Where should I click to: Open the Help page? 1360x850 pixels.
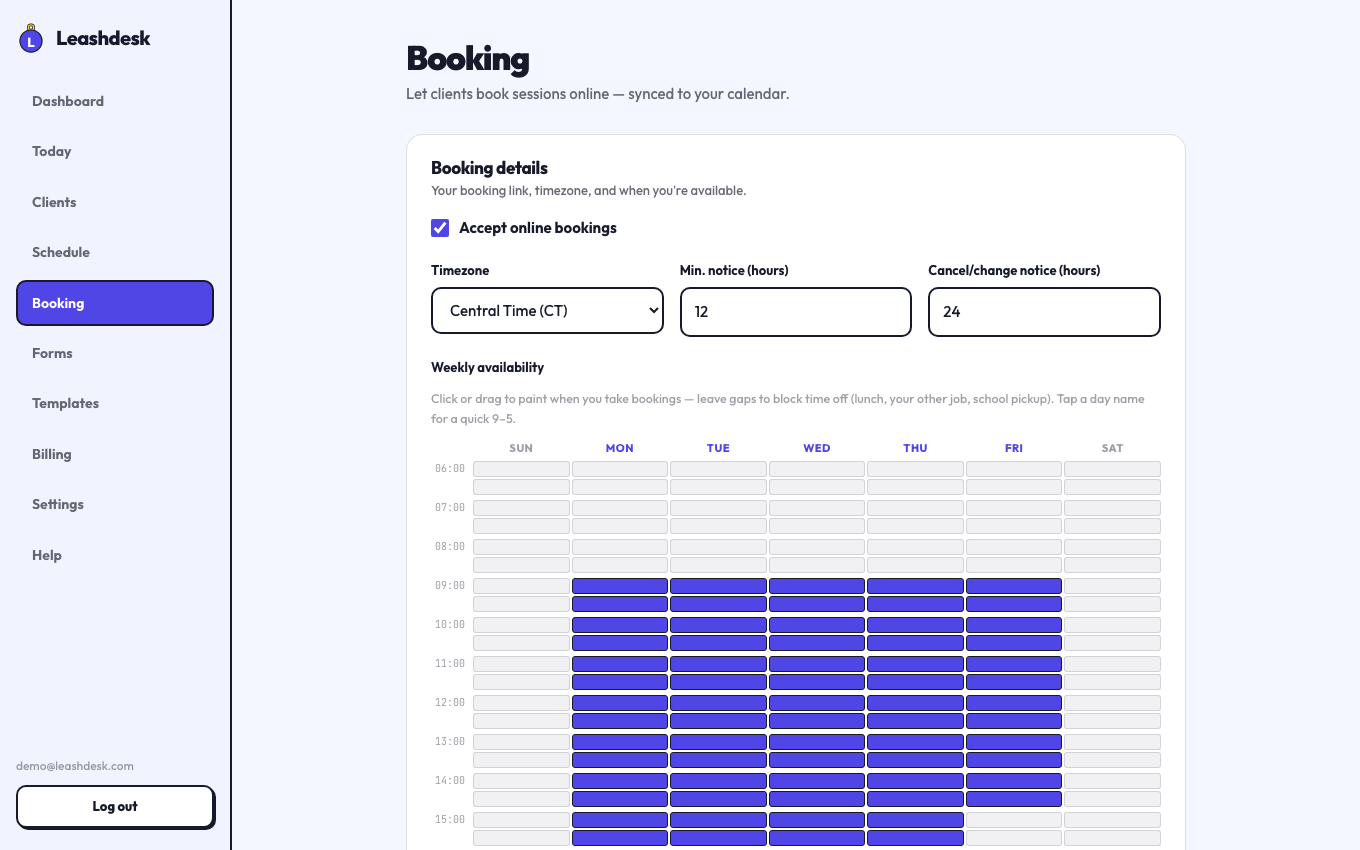(115, 555)
